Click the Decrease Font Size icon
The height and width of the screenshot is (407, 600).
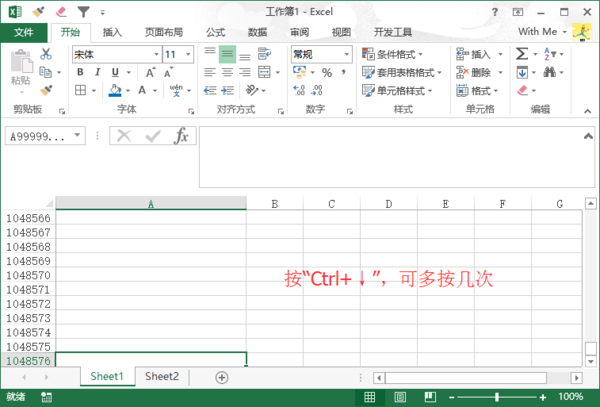(168, 72)
